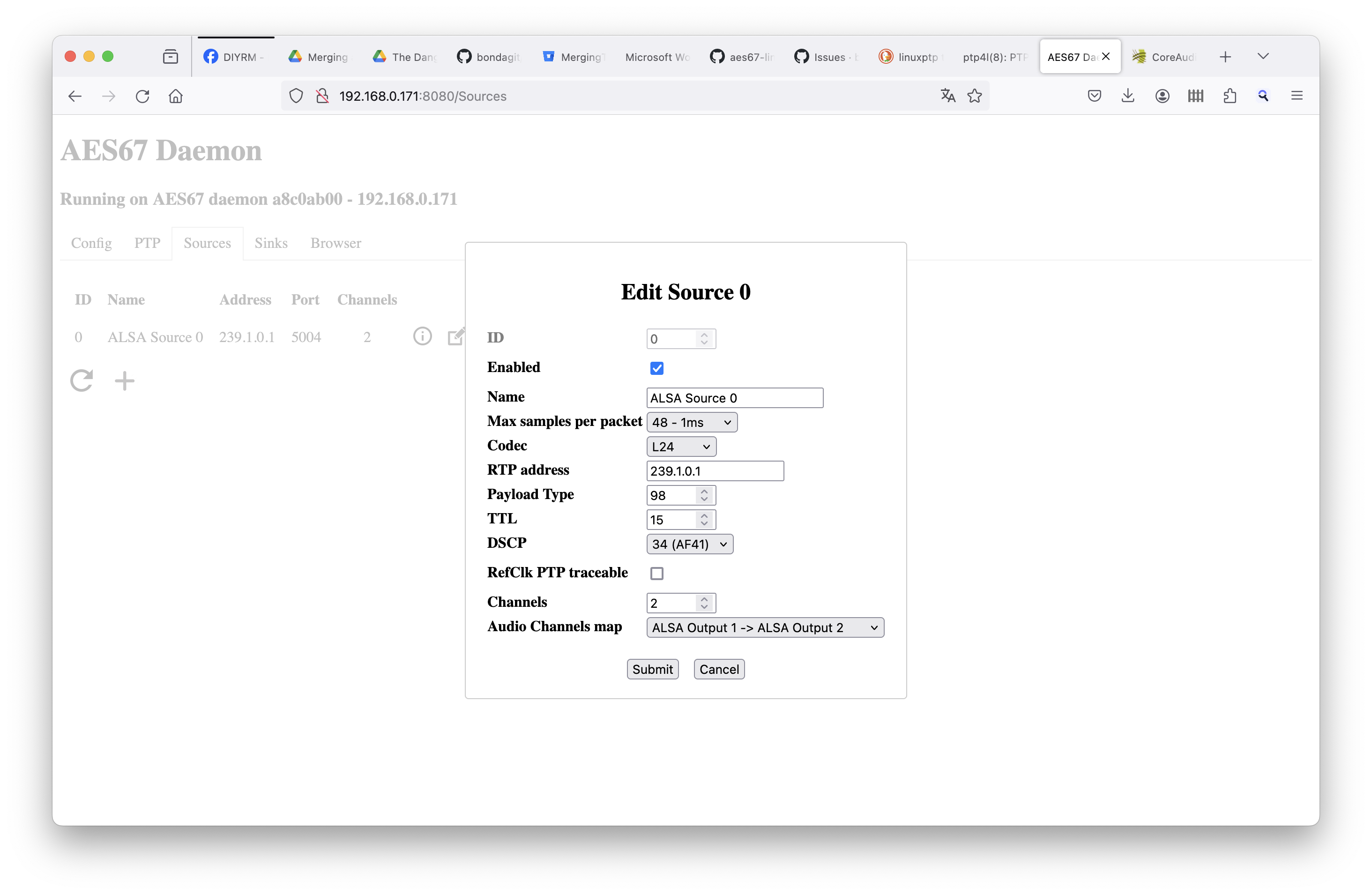Image resolution: width=1372 pixels, height=895 pixels.
Task: Click the home icon in the browser toolbar
Action: (176, 96)
